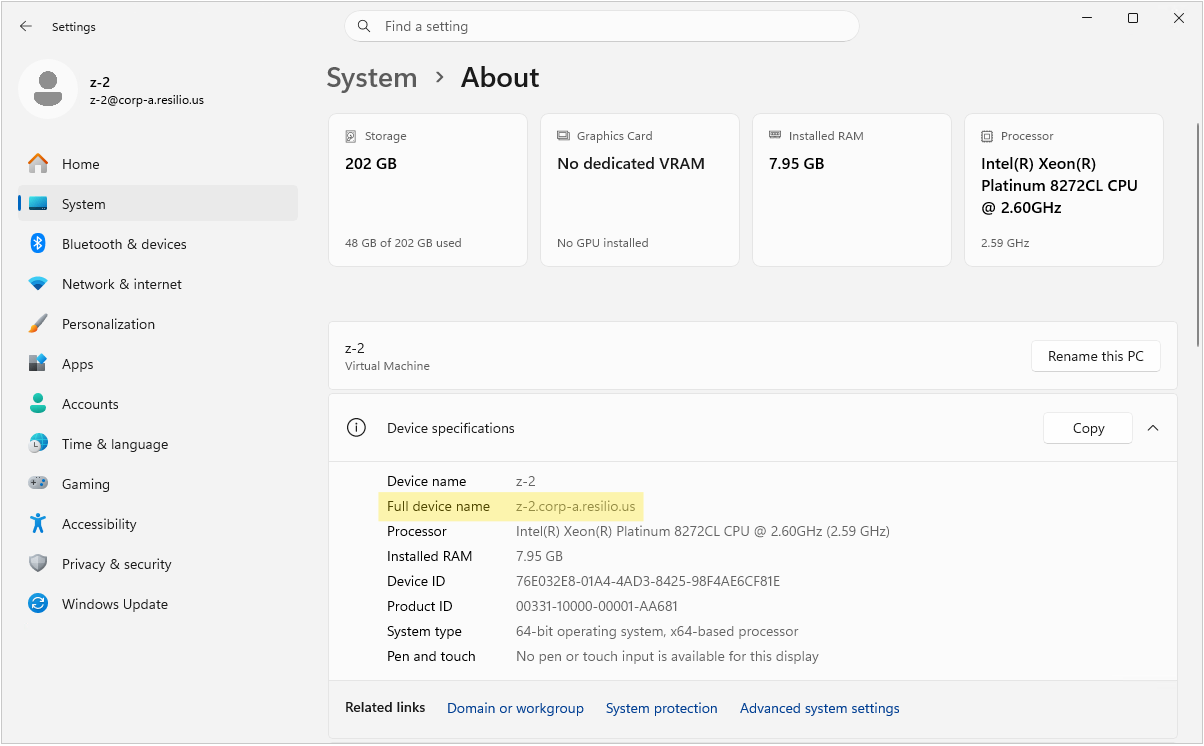Click the email z-2@corp-a.resilio.us

click(147, 100)
